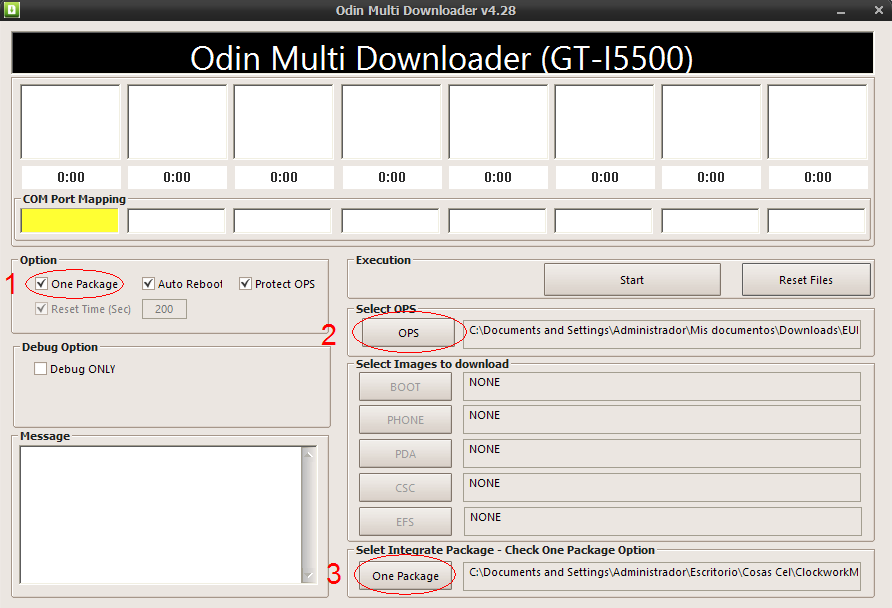Screen dimensions: 892x608
Task: Toggle the Protect OPS checkbox
Action: (245, 284)
